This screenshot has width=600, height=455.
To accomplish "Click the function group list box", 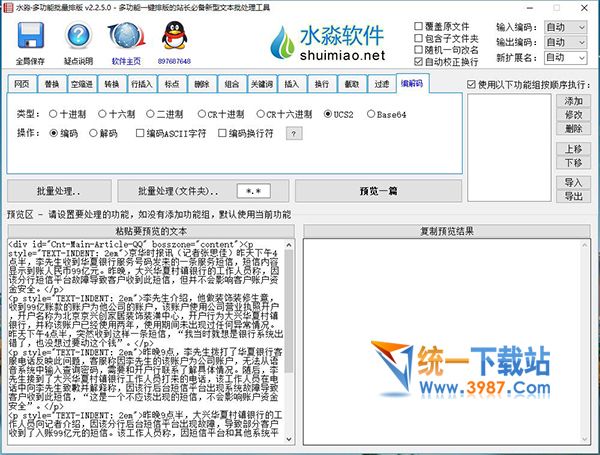I will [x=509, y=147].
